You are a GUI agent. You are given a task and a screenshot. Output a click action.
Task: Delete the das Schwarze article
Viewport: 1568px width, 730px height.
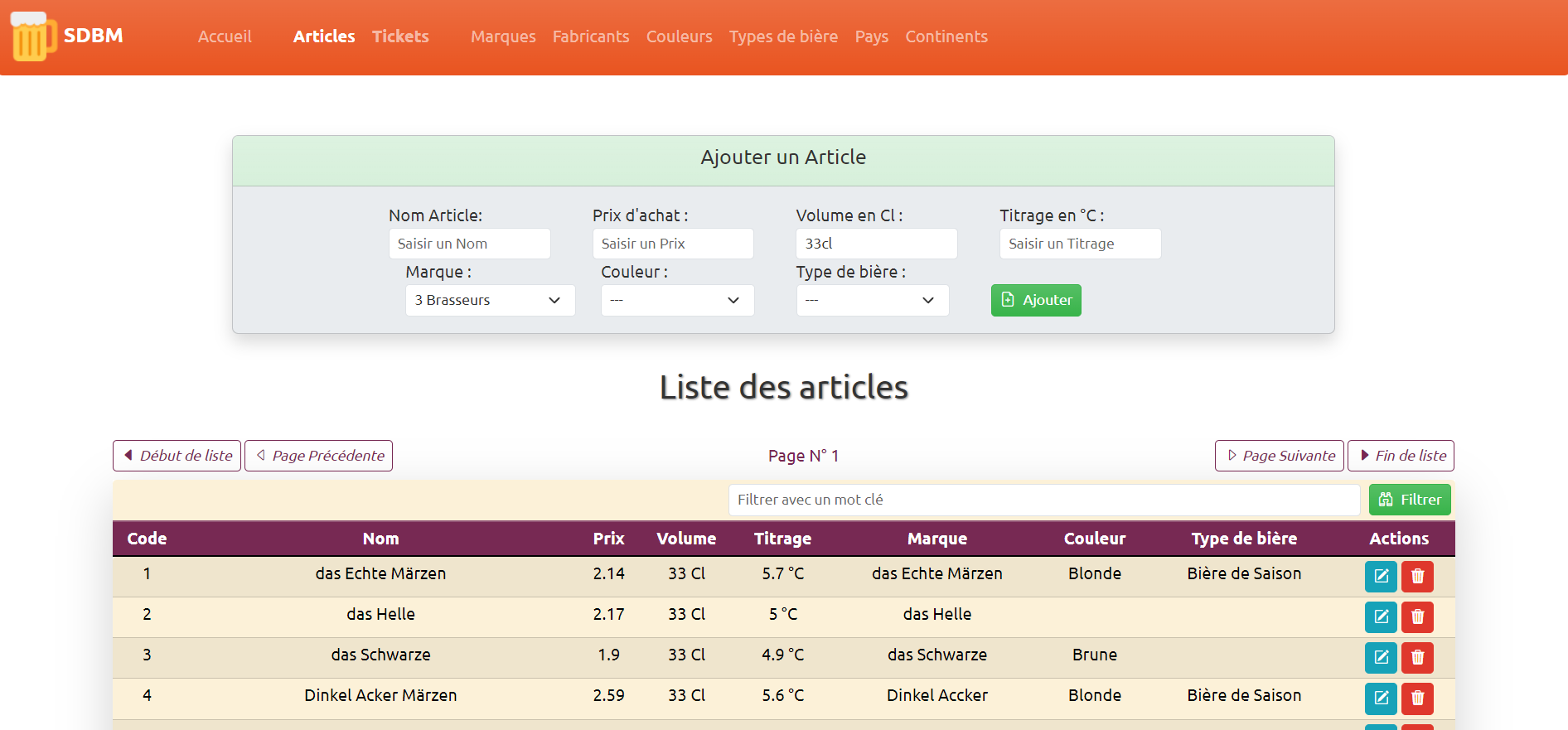point(1417,657)
